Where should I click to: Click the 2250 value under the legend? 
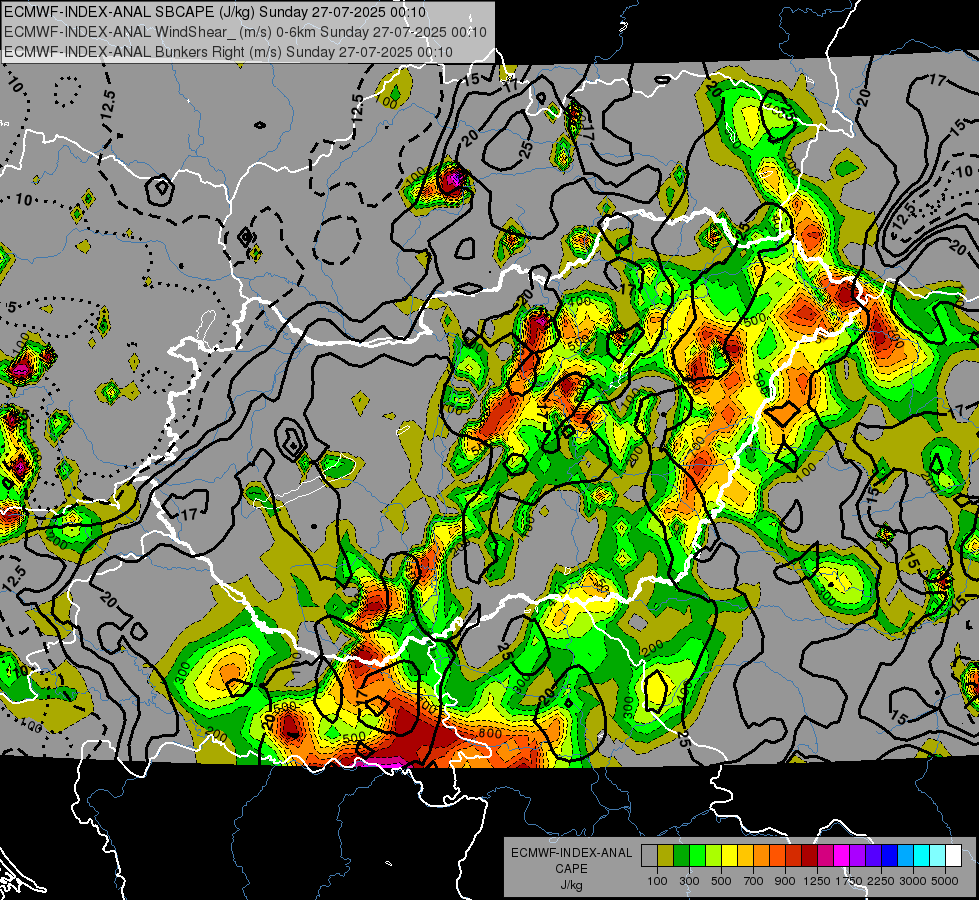click(x=882, y=881)
